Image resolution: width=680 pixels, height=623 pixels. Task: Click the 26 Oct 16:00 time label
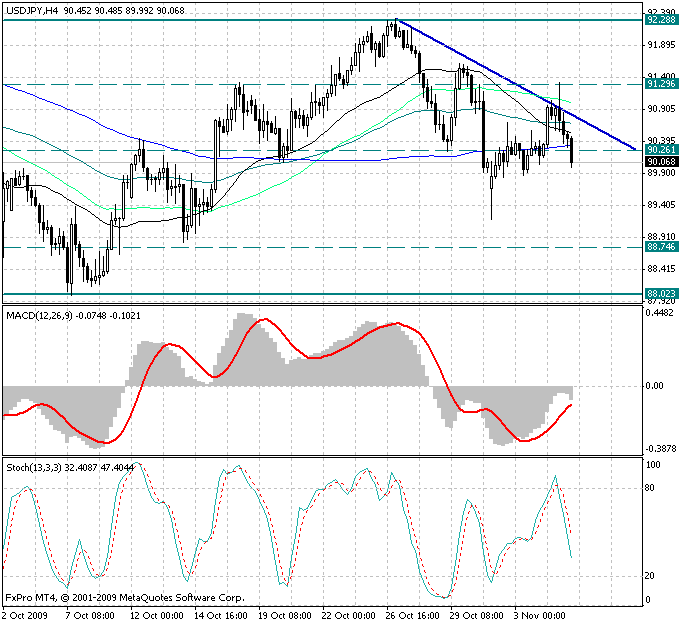click(413, 616)
